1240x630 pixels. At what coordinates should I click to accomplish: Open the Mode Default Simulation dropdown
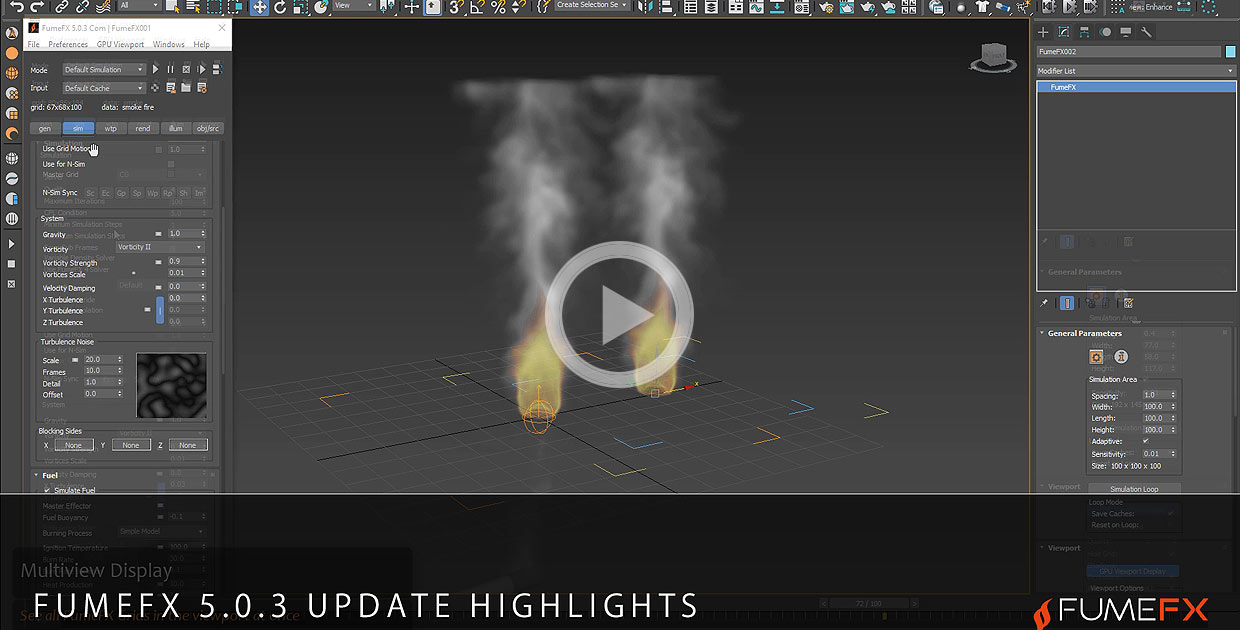pyautogui.click(x=104, y=70)
